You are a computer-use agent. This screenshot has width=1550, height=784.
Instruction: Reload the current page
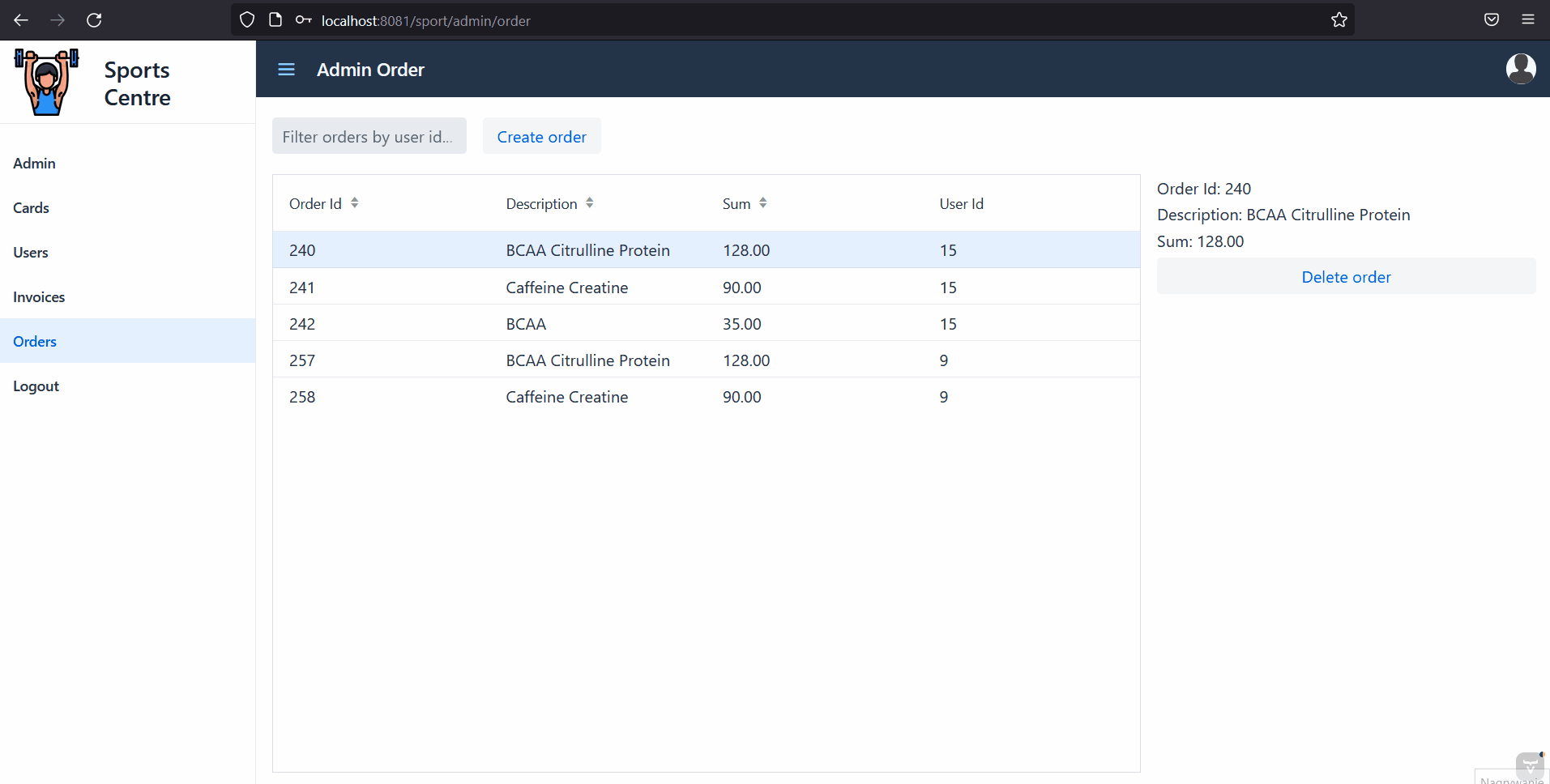(94, 20)
